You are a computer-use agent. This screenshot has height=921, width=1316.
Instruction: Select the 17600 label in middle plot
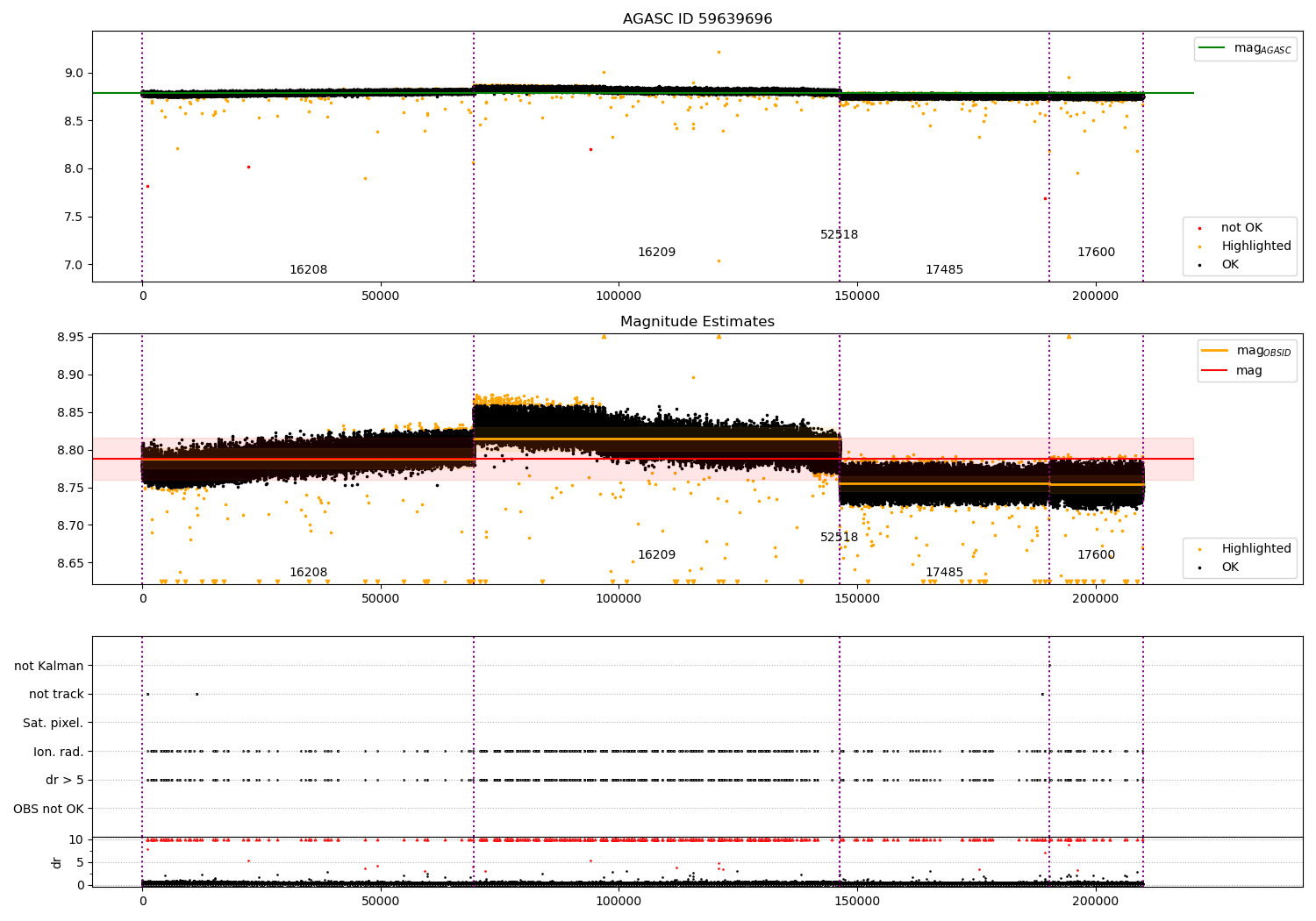(1097, 555)
